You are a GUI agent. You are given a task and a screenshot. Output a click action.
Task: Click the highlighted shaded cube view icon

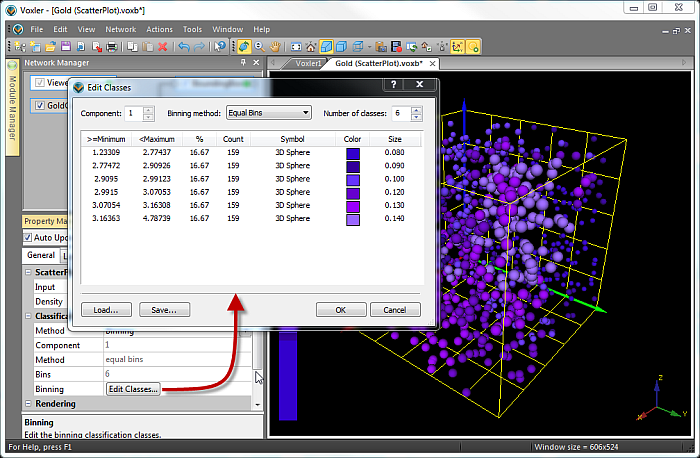click(x=326, y=46)
